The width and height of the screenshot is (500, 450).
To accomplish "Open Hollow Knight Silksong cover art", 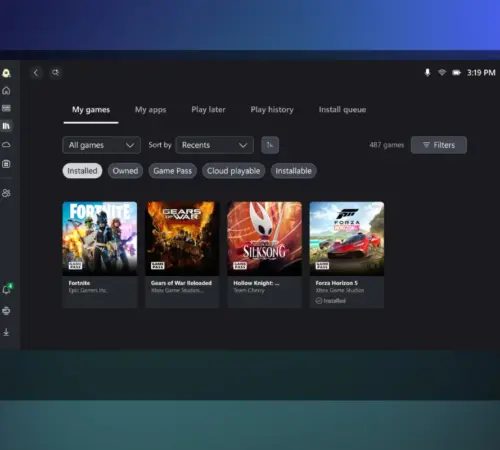I will (x=265, y=238).
